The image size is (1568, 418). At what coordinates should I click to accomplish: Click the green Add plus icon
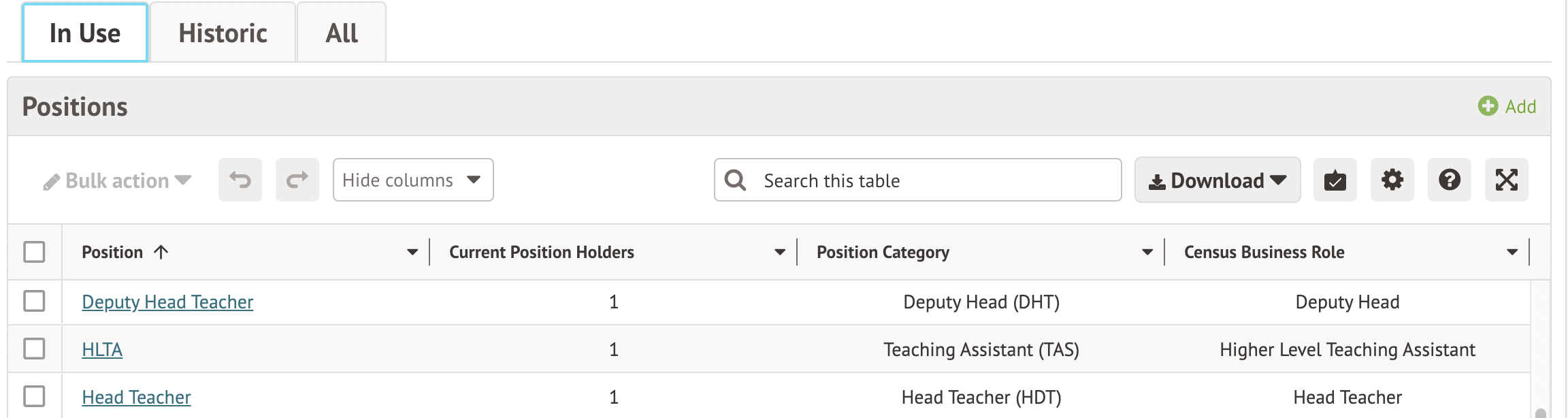(x=1488, y=106)
